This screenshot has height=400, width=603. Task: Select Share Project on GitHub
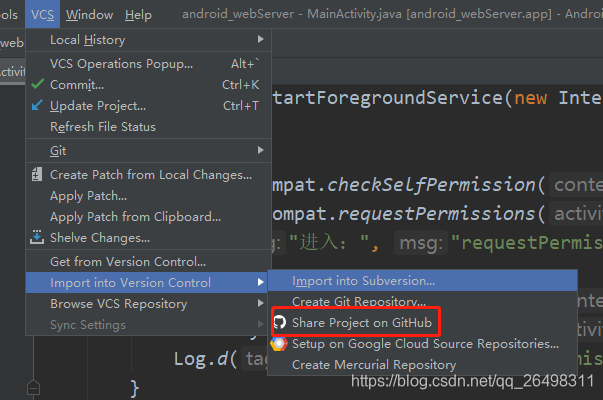(423, 322)
